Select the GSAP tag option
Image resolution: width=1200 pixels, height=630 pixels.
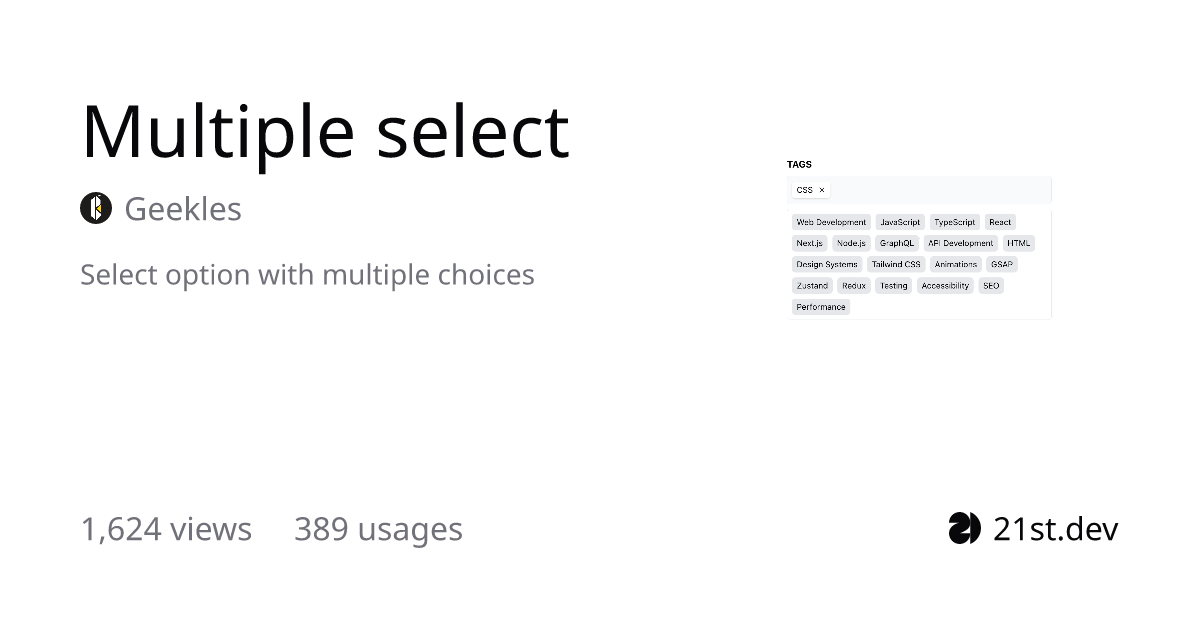(x=1001, y=265)
